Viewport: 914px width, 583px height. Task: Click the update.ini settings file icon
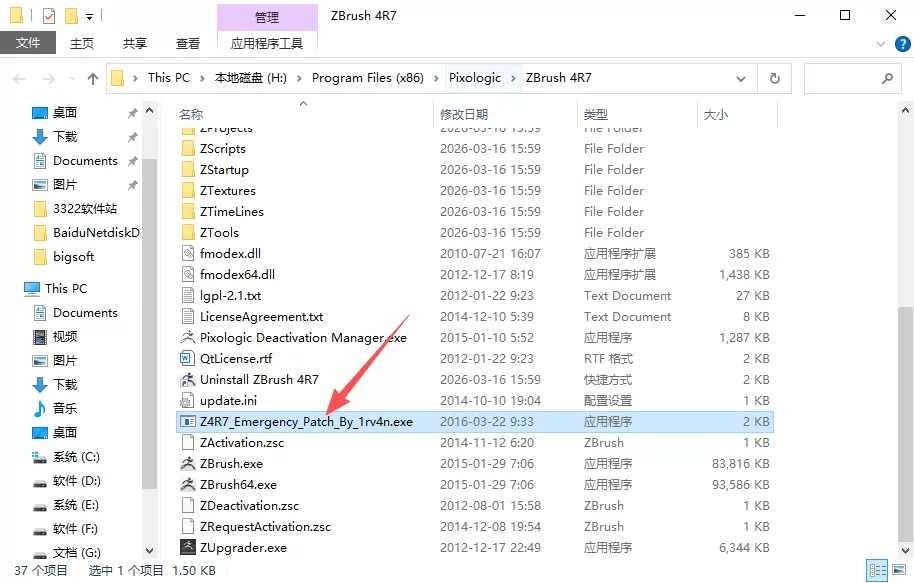pos(188,401)
